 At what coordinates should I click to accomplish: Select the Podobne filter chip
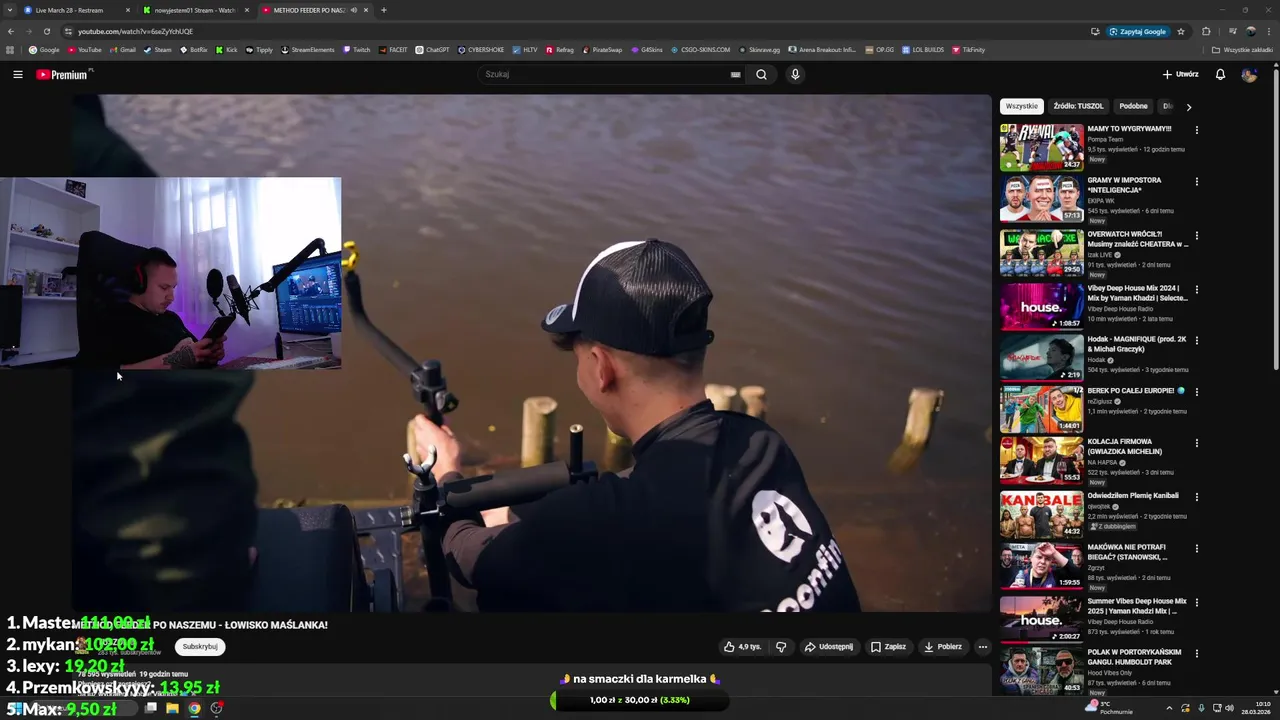point(1134,106)
